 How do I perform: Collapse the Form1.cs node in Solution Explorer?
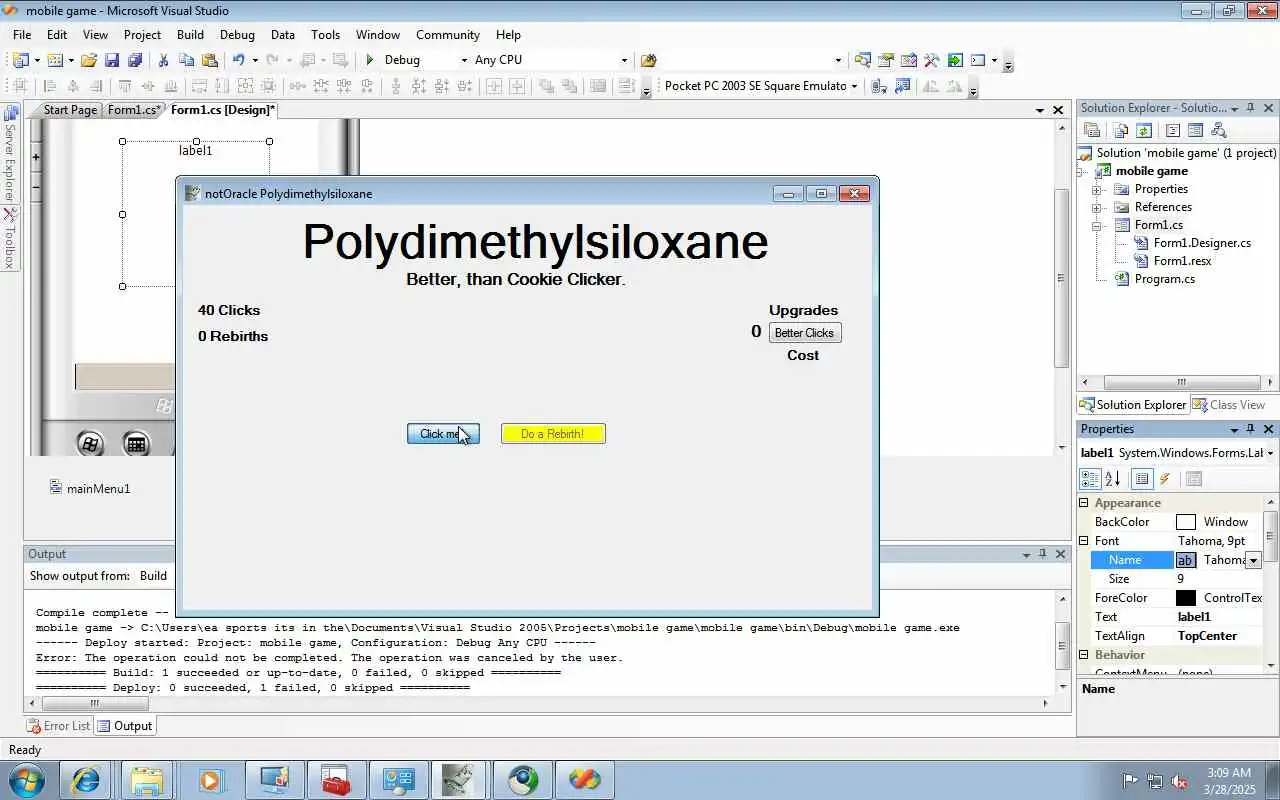pyautogui.click(x=1097, y=225)
